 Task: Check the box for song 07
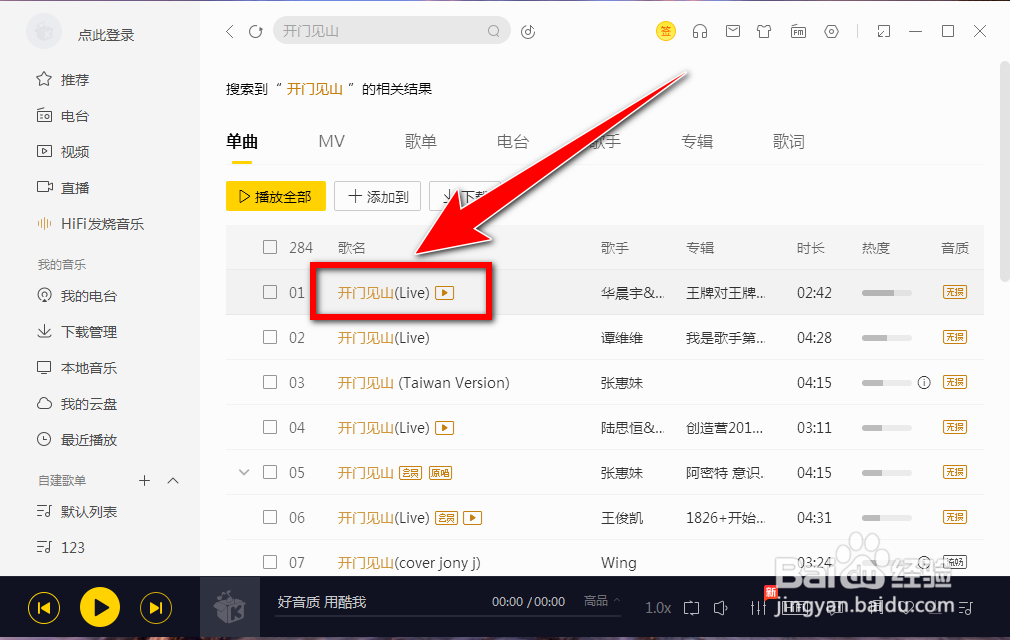pos(270,562)
